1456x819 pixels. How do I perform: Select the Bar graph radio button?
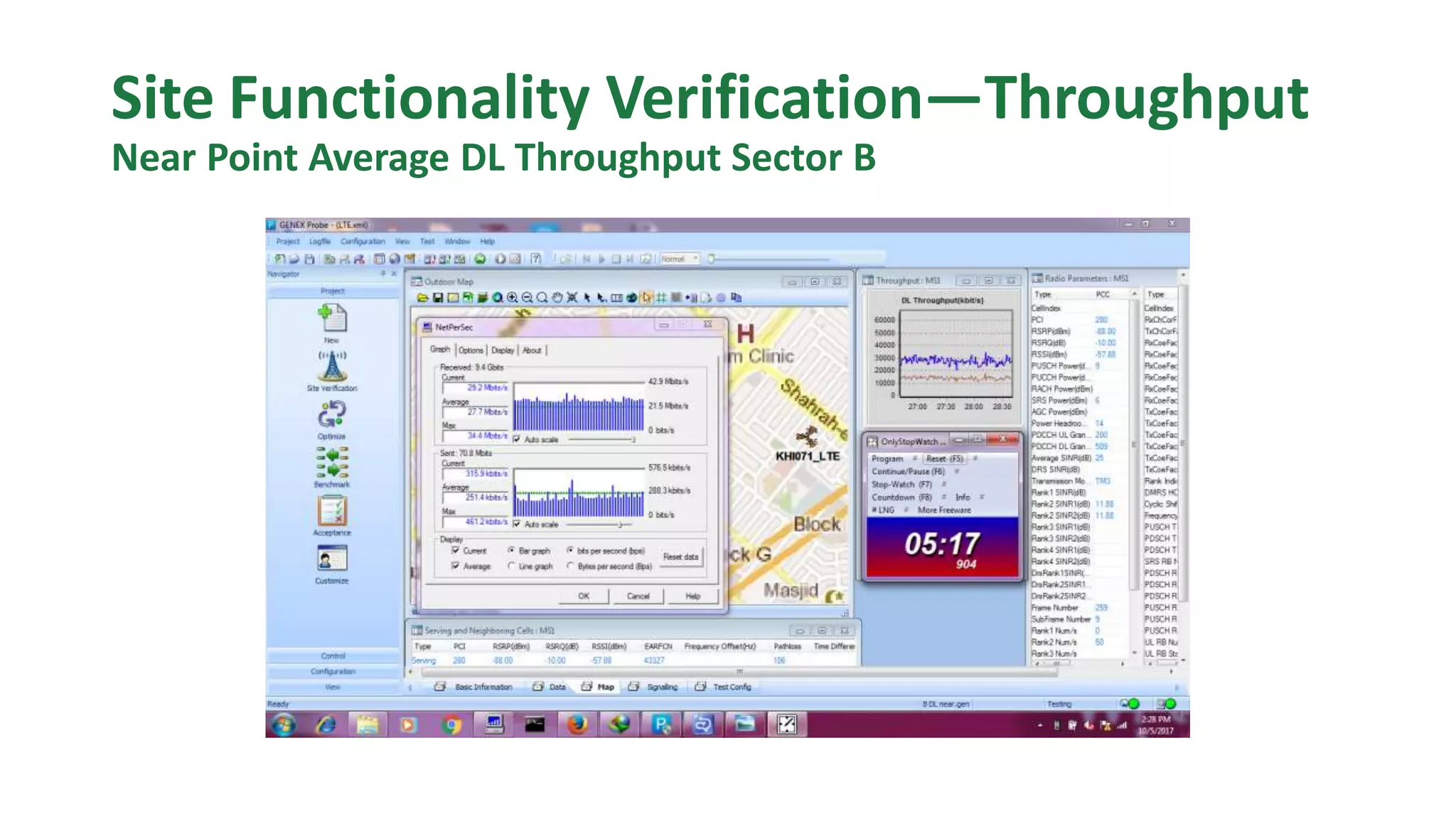(511, 550)
